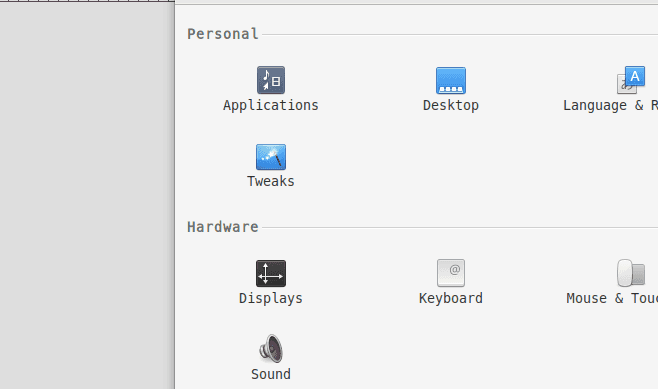Click the Desktop text label
The image size is (658, 389).
click(451, 105)
